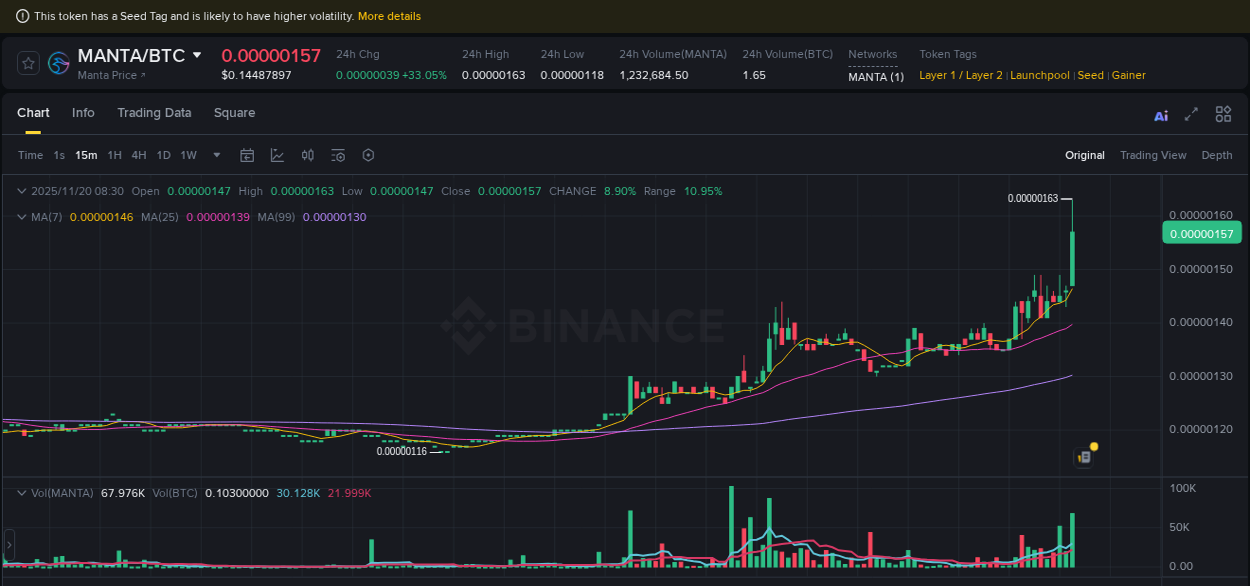
Task: Open the extra timeframe intervals dropdown arrow
Action: (x=216, y=156)
